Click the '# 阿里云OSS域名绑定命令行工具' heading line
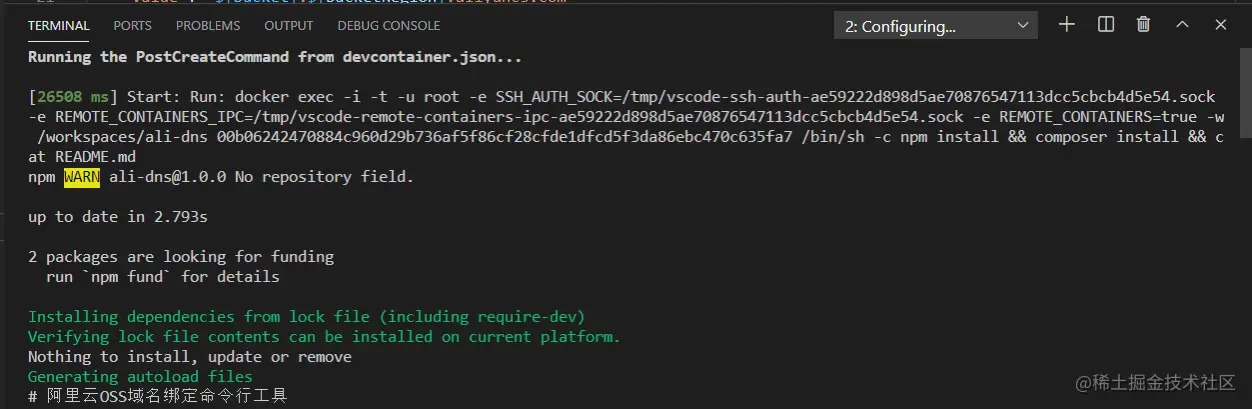This screenshot has width=1252, height=409. tap(158, 397)
